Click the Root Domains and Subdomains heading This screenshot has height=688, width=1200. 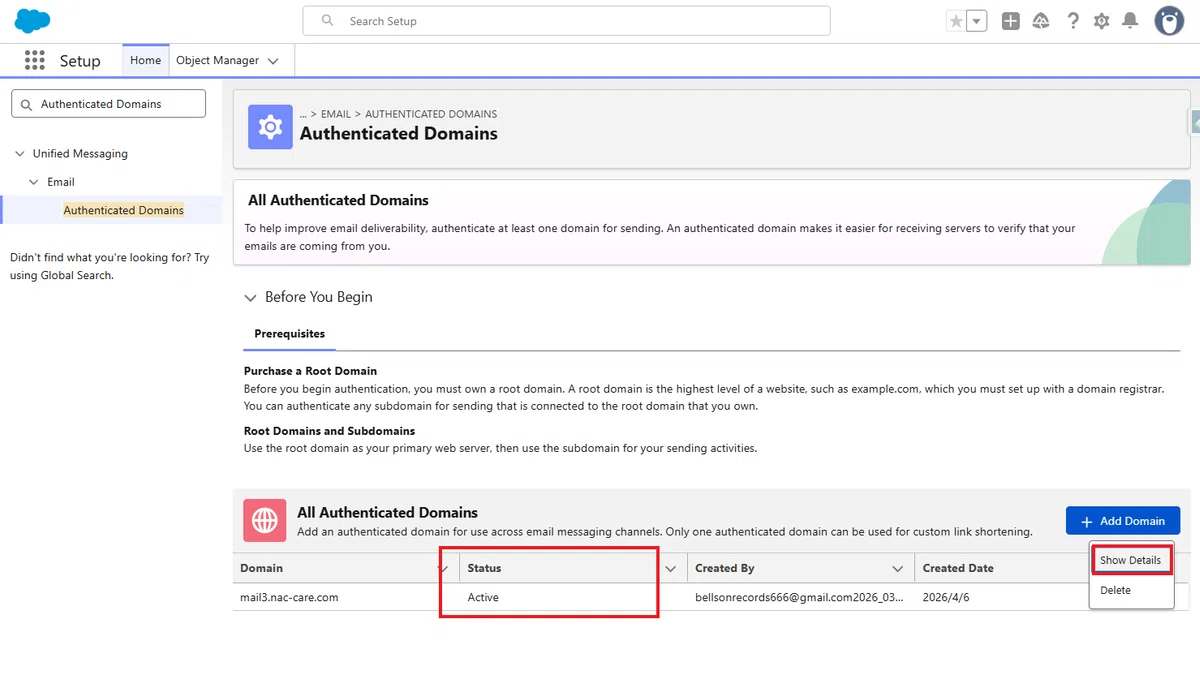pos(329,431)
